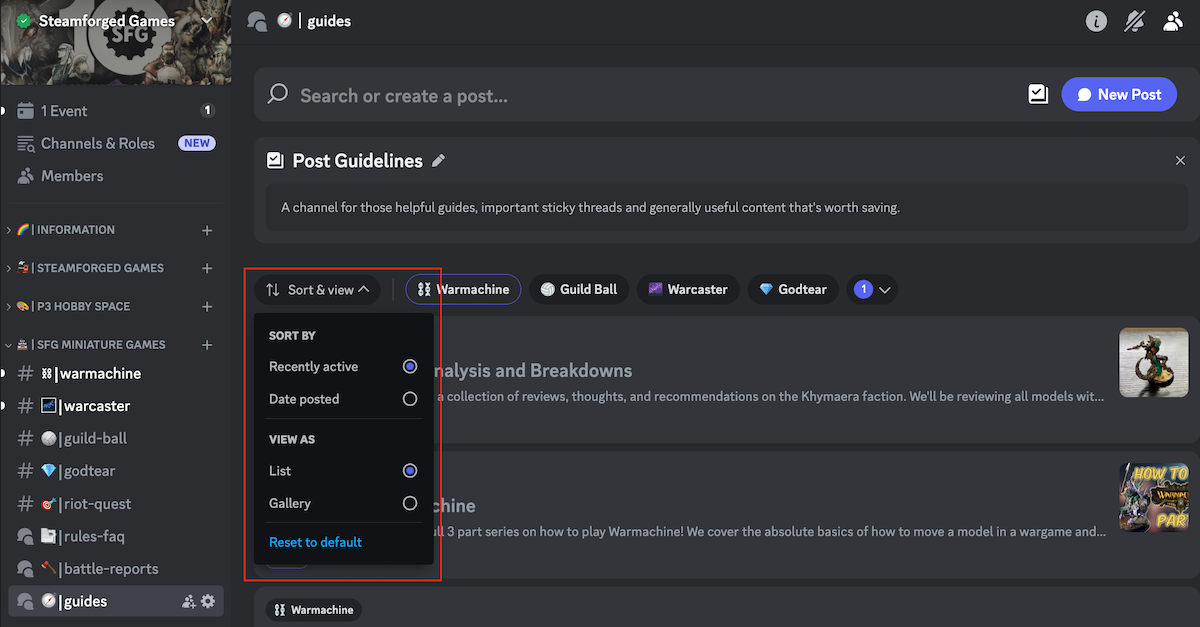Collapse the SFG MINIATURE GAMES category
This screenshot has width=1200, height=627.
(86, 345)
